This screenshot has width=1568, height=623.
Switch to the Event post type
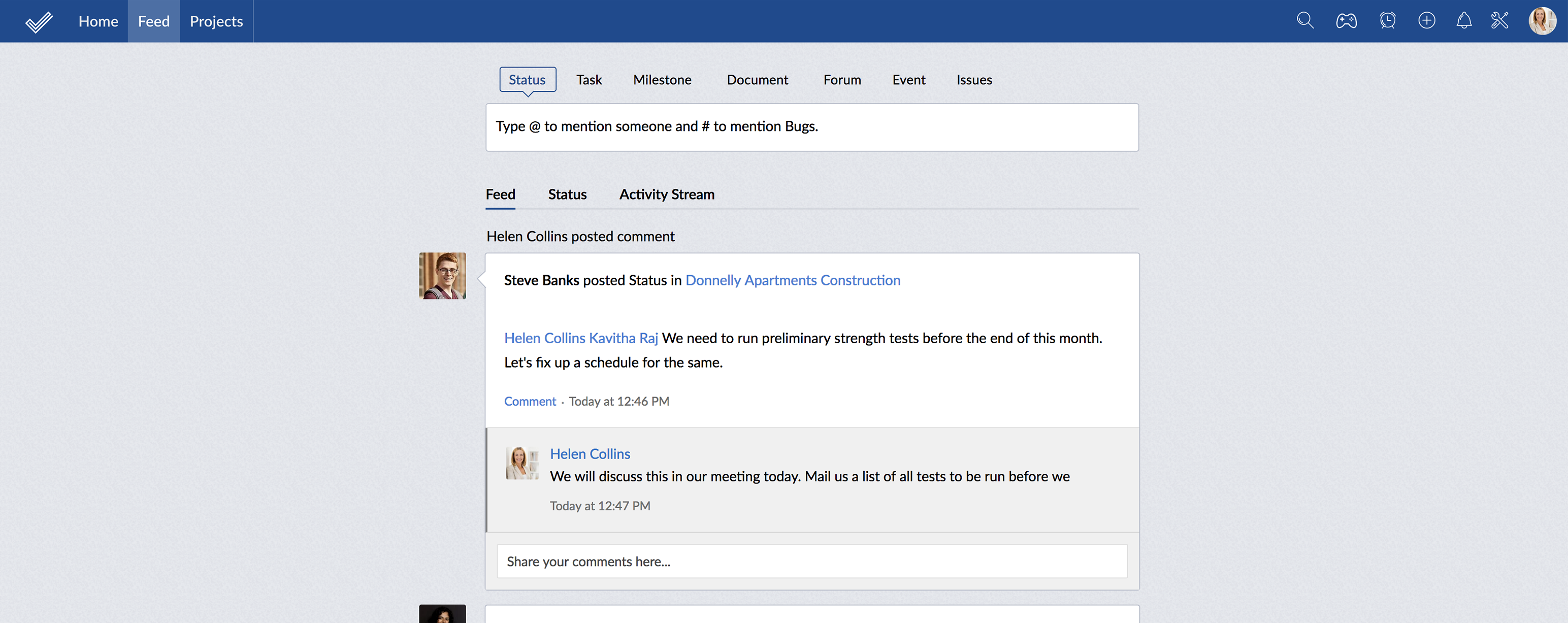909,80
